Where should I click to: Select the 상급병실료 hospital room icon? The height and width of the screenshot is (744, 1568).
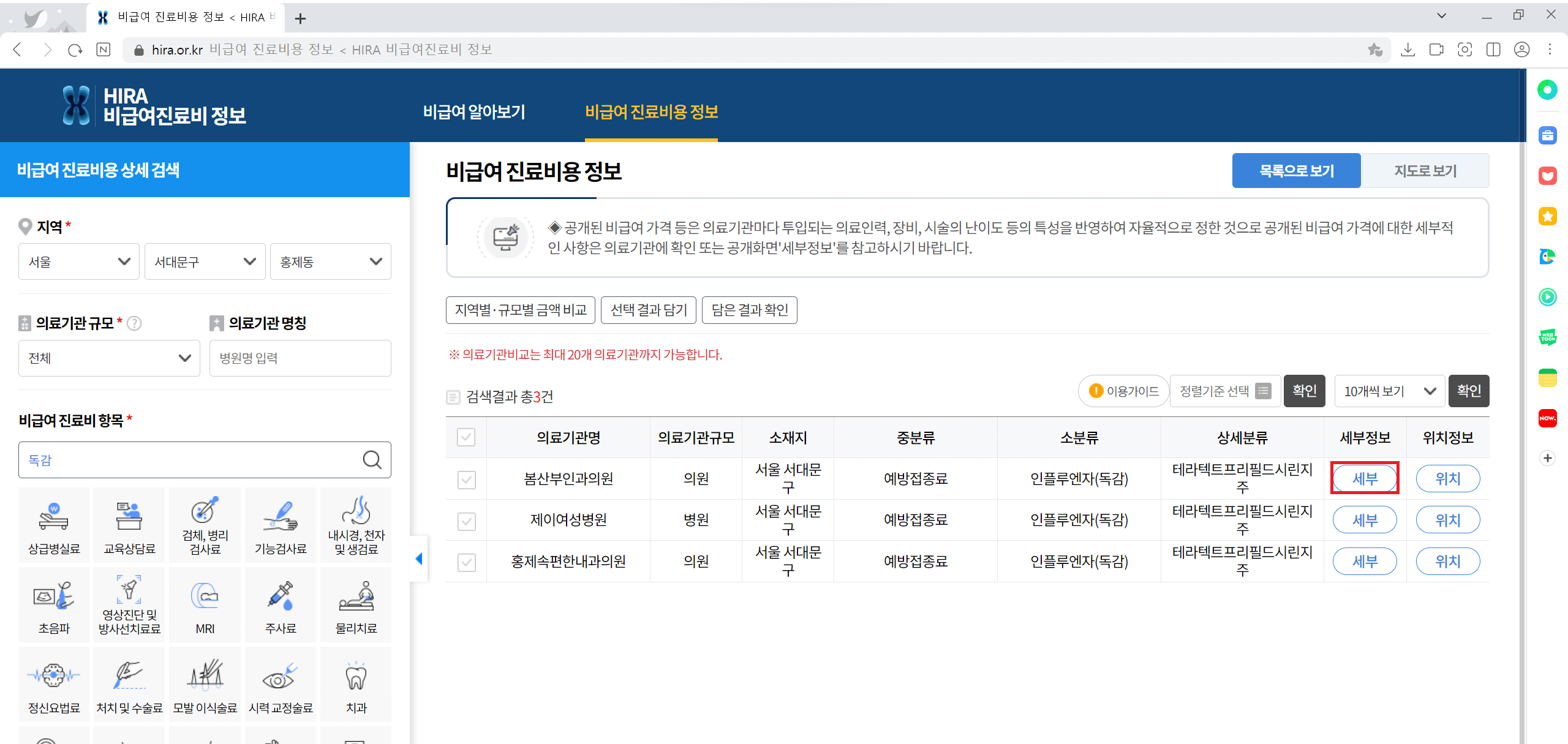pyautogui.click(x=53, y=524)
